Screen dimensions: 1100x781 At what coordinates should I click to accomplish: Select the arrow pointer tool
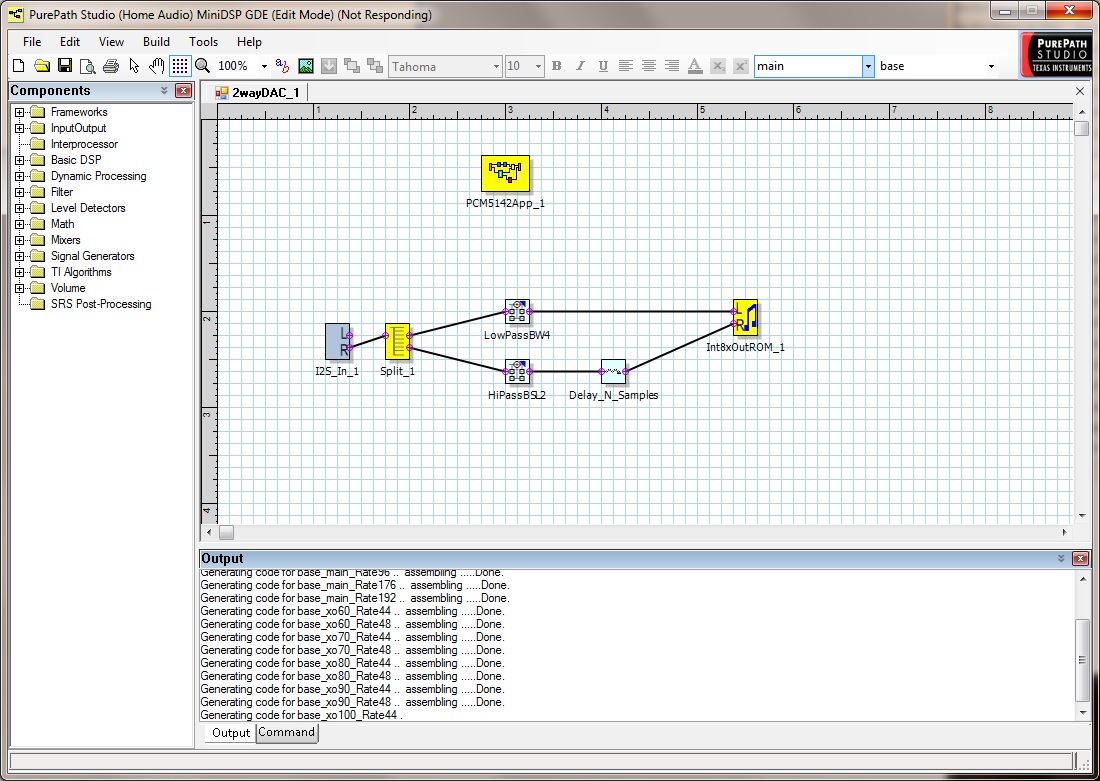[x=134, y=66]
